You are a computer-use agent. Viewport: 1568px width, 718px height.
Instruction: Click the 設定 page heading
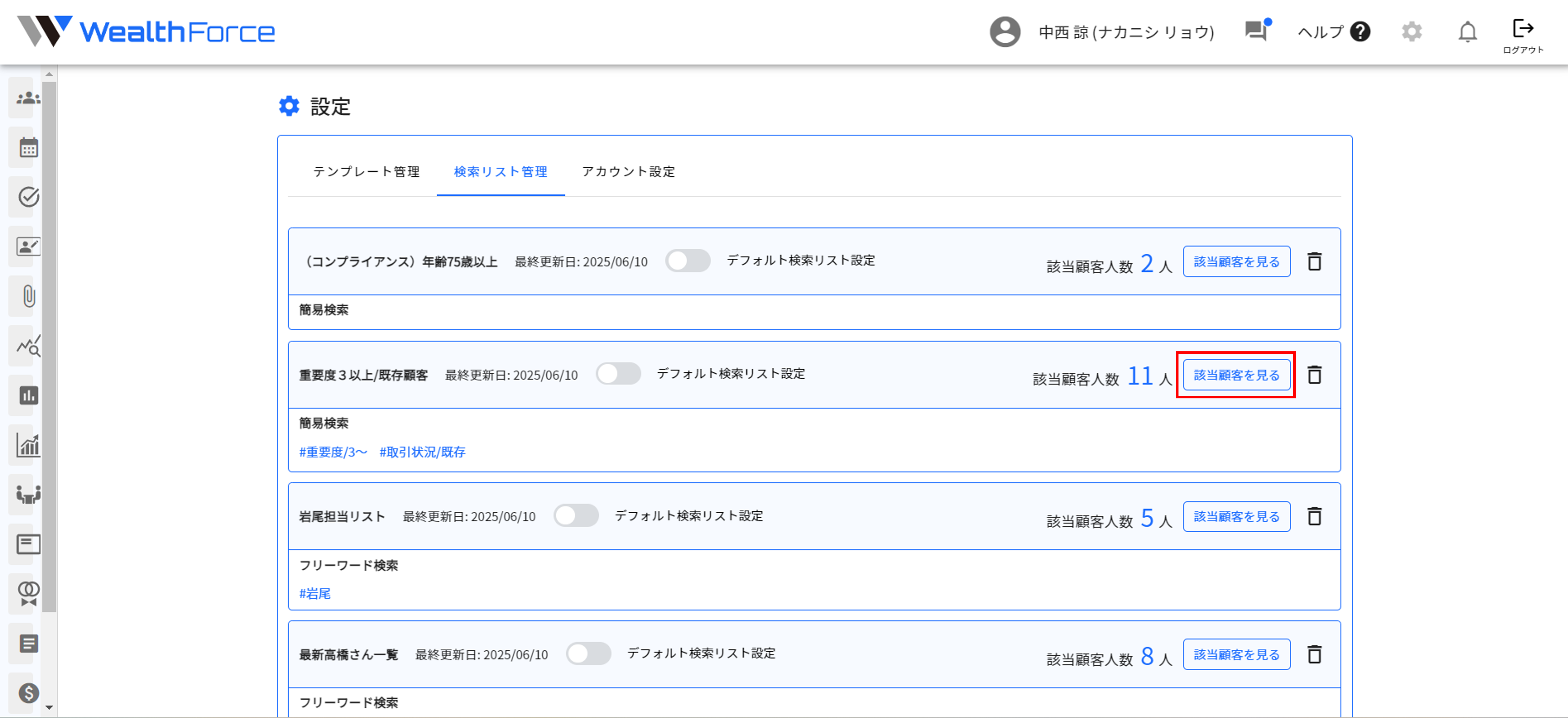point(330,107)
